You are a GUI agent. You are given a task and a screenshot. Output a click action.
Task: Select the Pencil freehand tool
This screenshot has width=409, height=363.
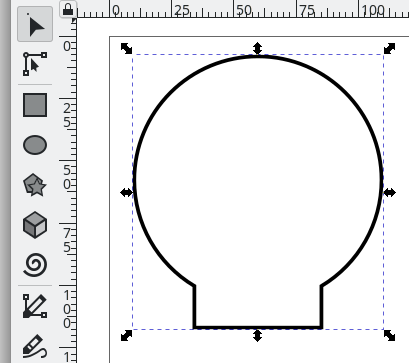(x=35, y=347)
